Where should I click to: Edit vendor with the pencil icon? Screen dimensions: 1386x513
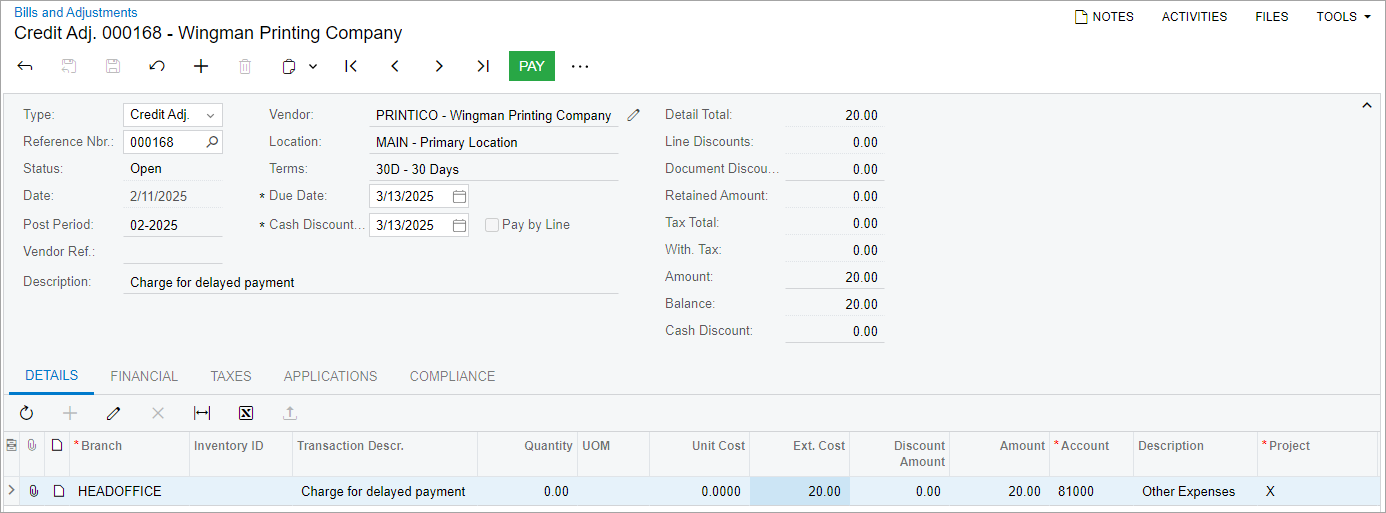(633, 115)
